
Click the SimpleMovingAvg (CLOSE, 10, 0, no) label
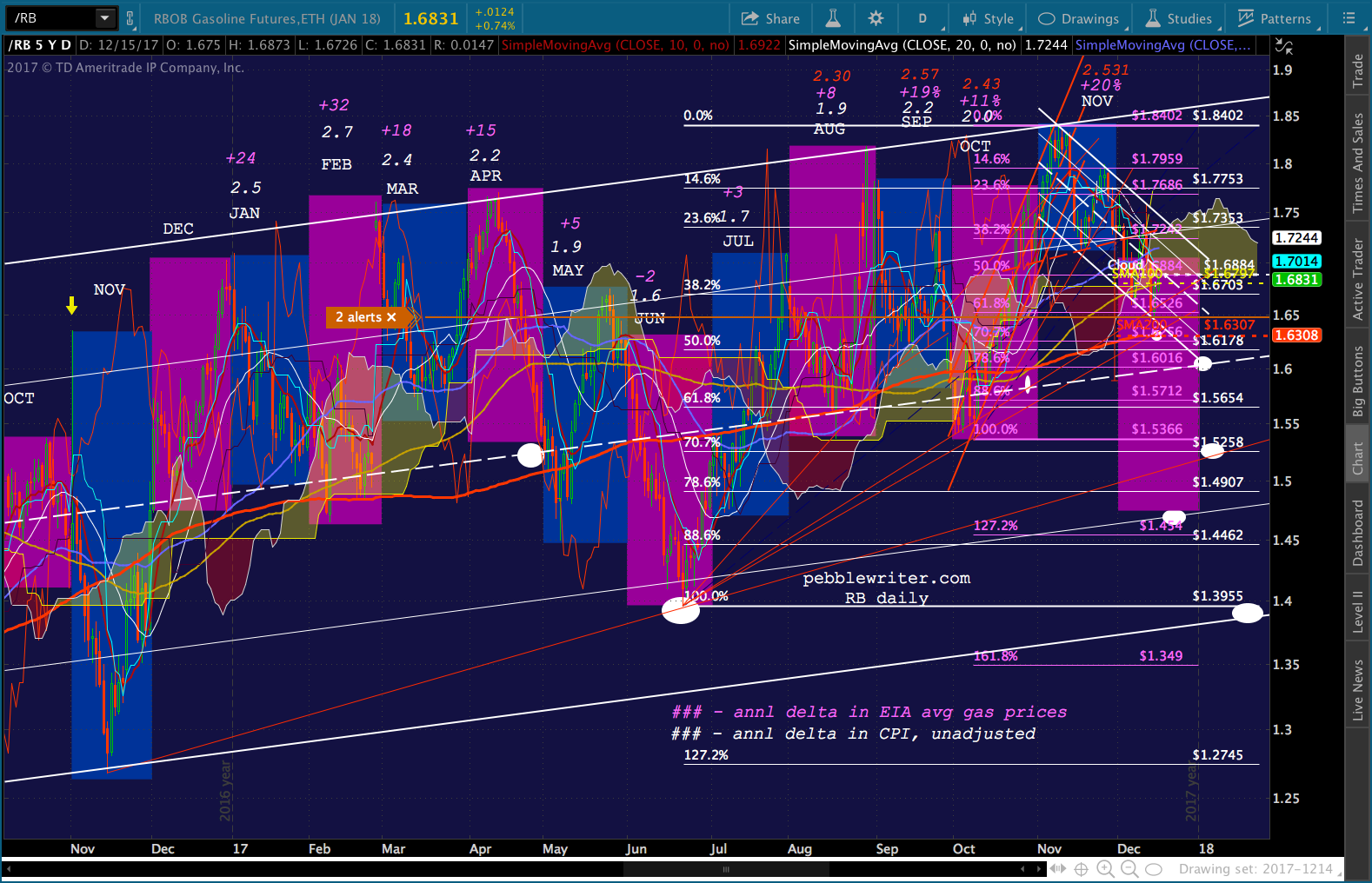tap(616, 45)
